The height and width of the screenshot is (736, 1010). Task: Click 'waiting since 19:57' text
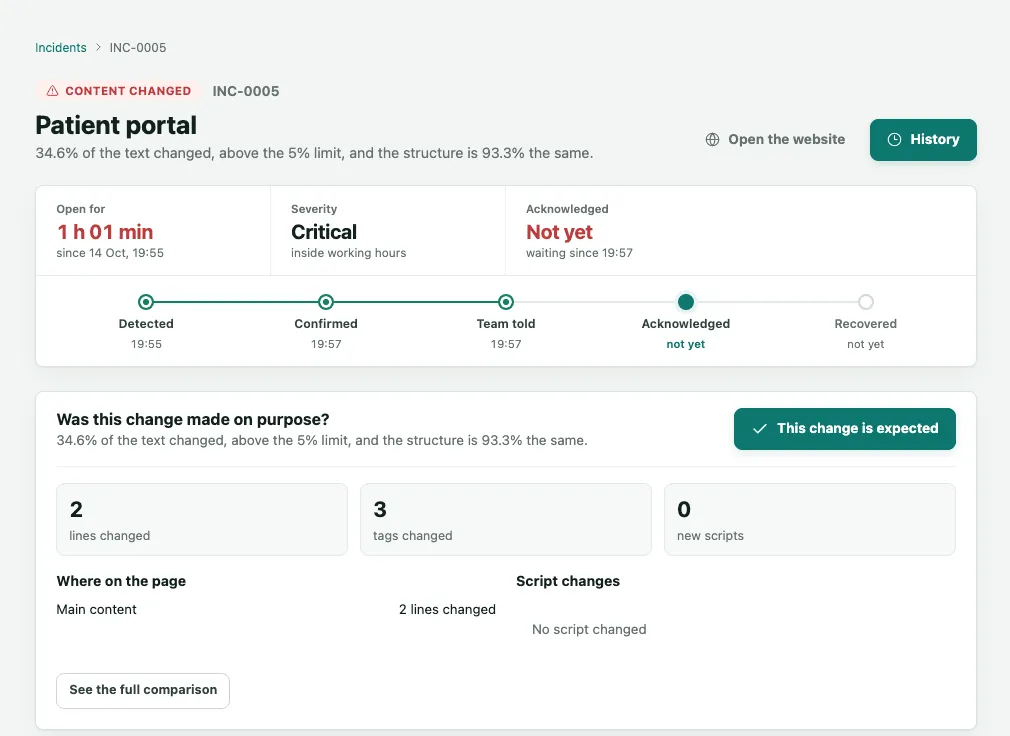click(x=579, y=253)
